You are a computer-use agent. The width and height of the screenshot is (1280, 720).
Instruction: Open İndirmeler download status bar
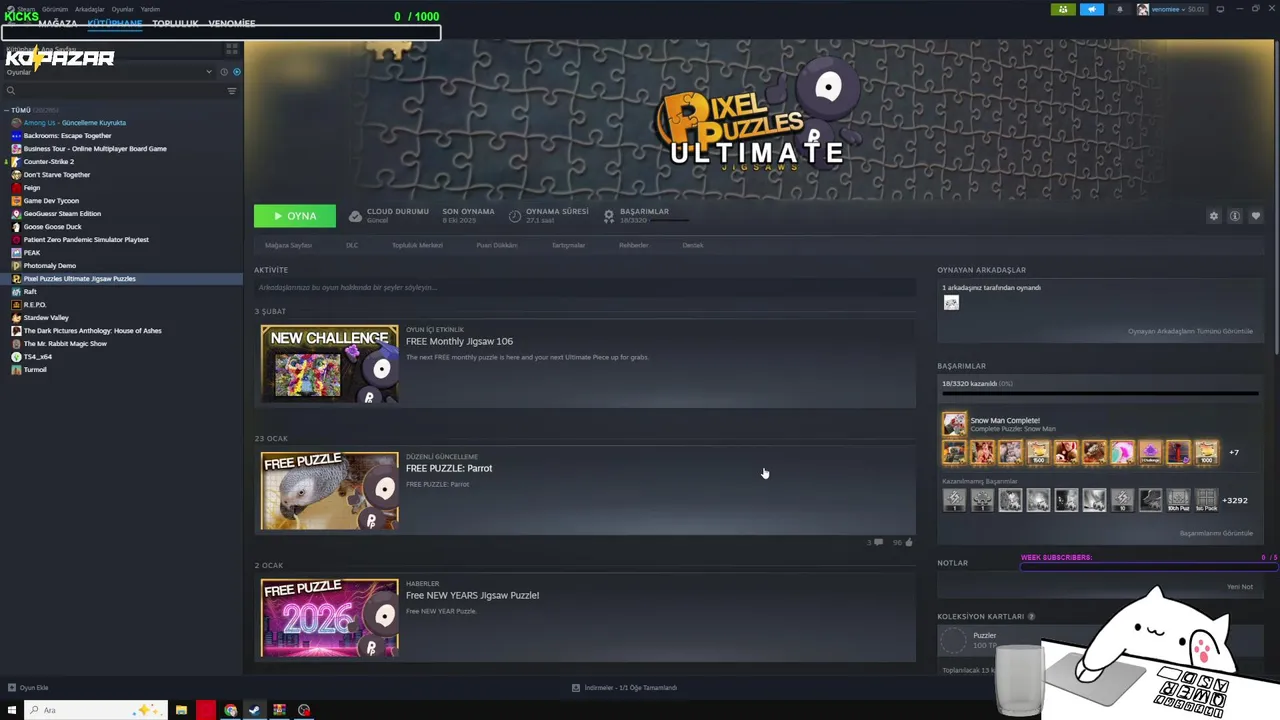pyautogui.click(x=625, y=688)
